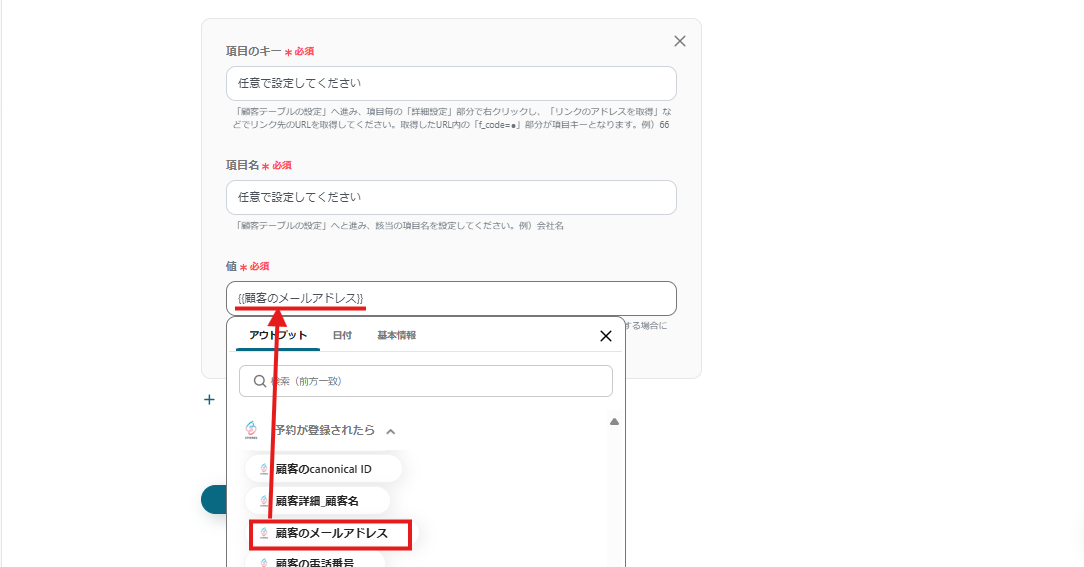This screenshot has height=567, width=1084.
Task: Click the icon beside 顧客のメールアドレス
Action: [263, 533]
